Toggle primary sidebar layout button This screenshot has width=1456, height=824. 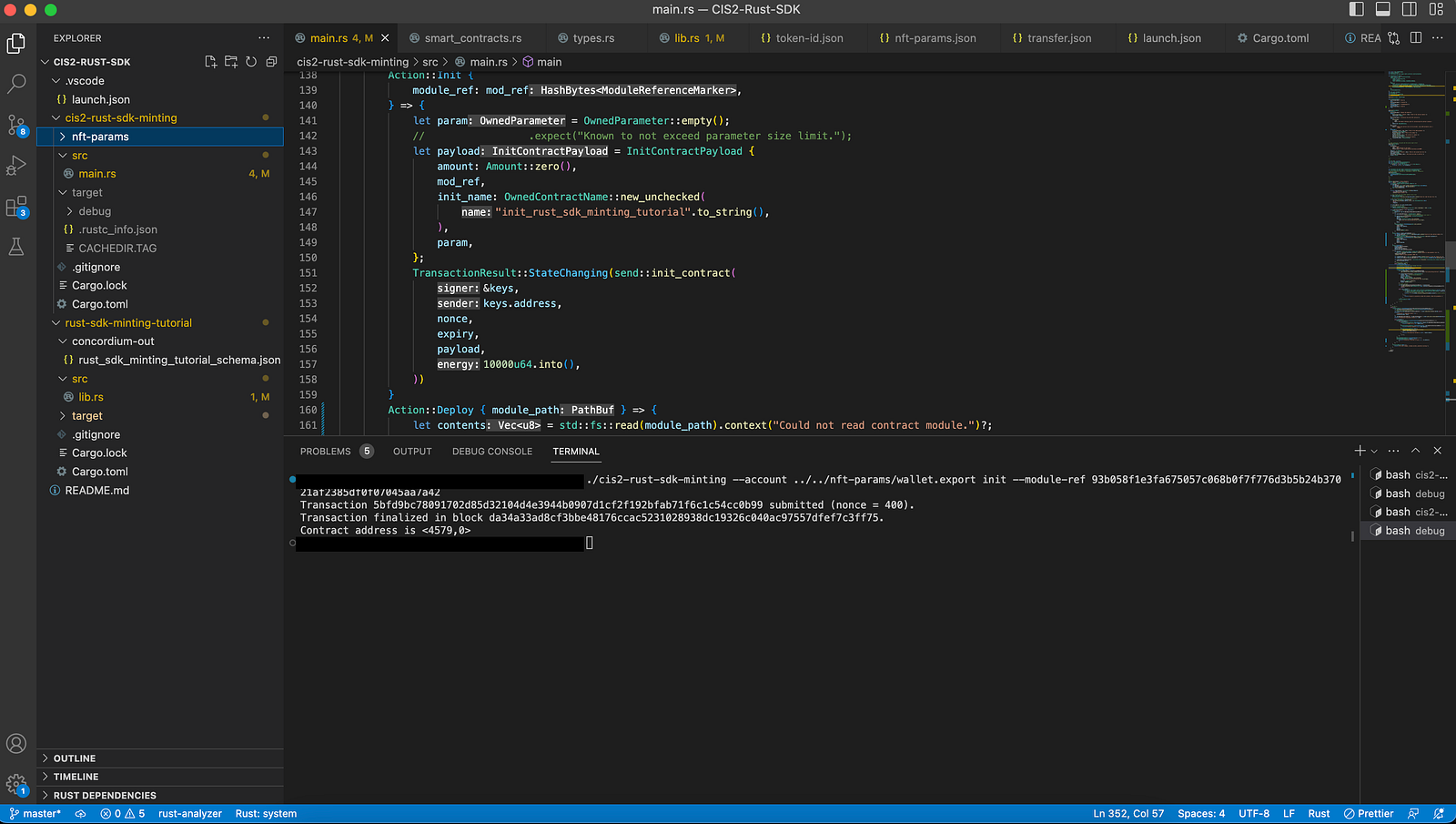point(1357,9)
